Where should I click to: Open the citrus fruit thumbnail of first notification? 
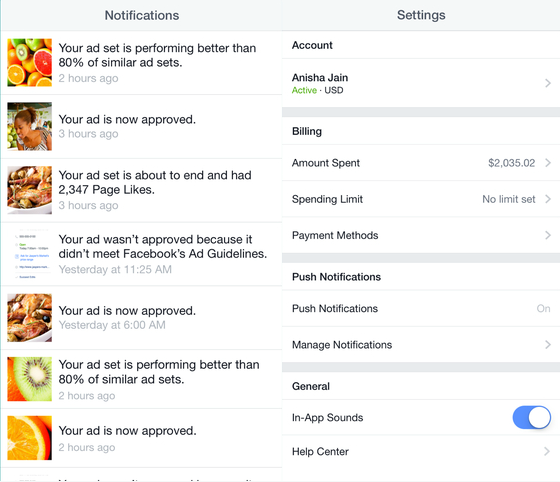click(30, 62)
